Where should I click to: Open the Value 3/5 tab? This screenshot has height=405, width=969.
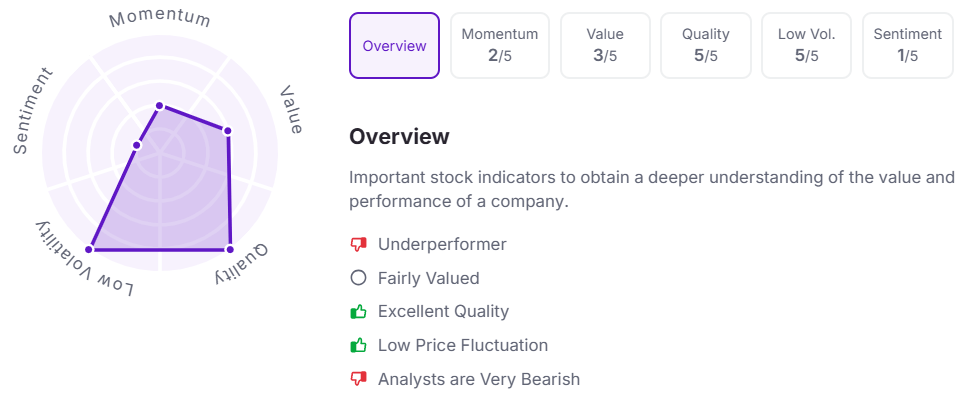pos(605,46)
